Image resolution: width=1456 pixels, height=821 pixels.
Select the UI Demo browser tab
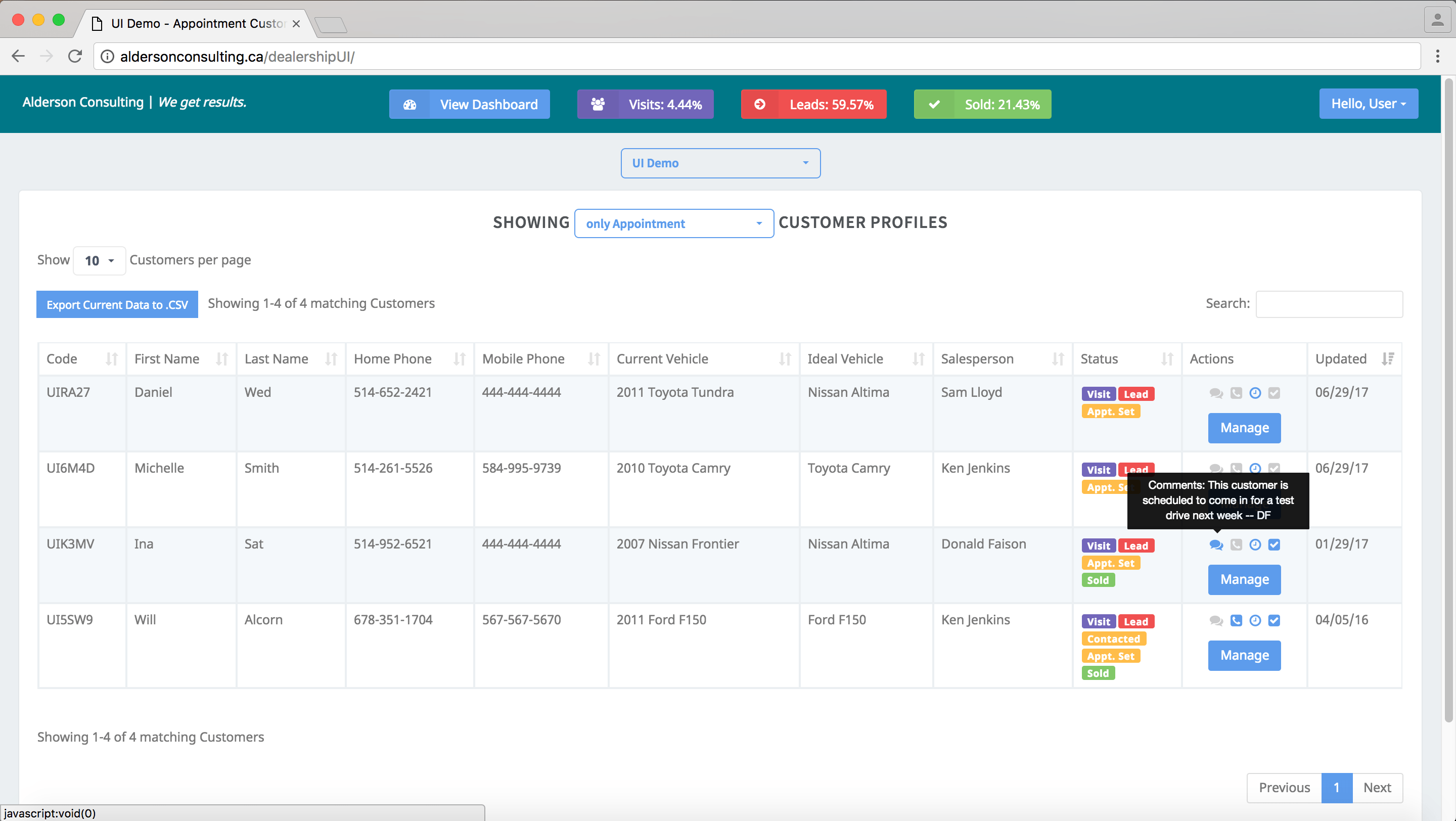(x=198, y=23)
